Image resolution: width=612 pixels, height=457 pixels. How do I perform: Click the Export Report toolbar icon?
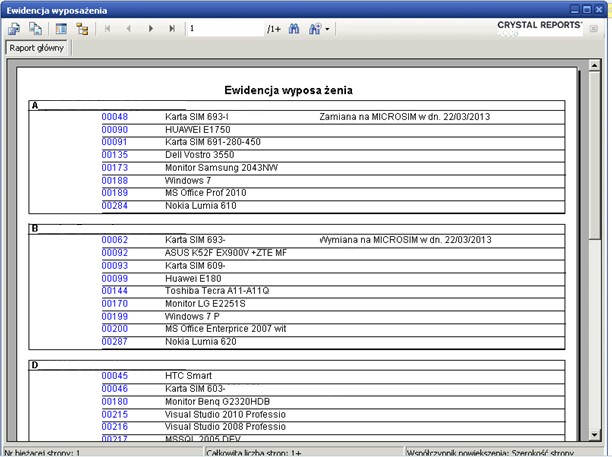[x=14, y=29]
